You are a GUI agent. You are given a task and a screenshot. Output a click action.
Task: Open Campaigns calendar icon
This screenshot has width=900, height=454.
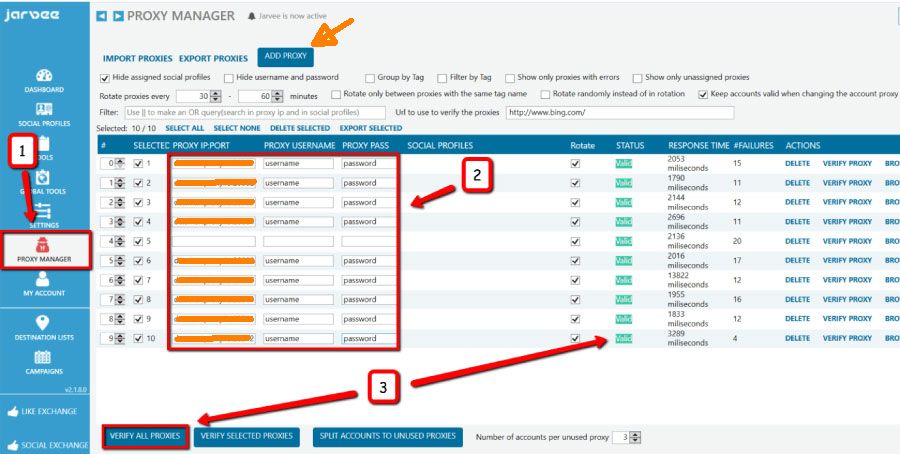tap(42, 357)
